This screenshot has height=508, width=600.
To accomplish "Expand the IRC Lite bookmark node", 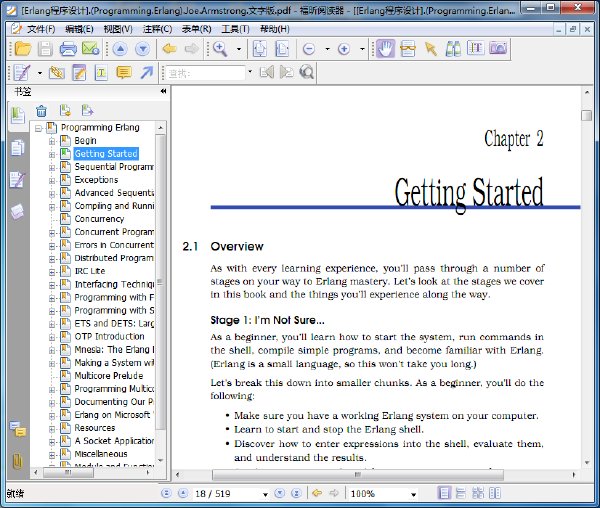I will tap(52, 272).
